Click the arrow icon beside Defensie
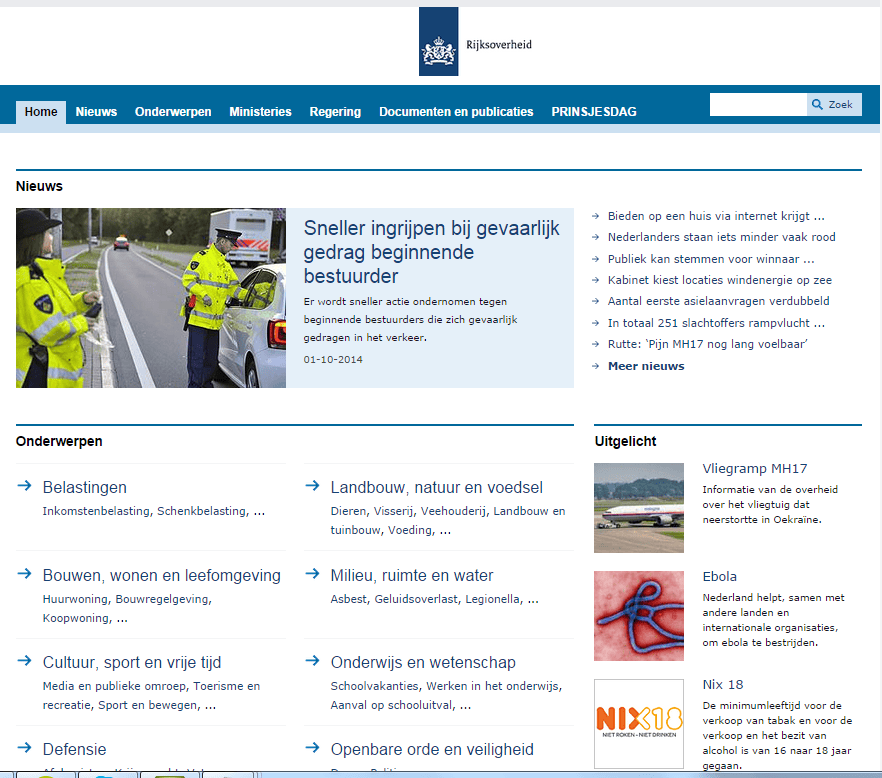 (x=24, y=748)
